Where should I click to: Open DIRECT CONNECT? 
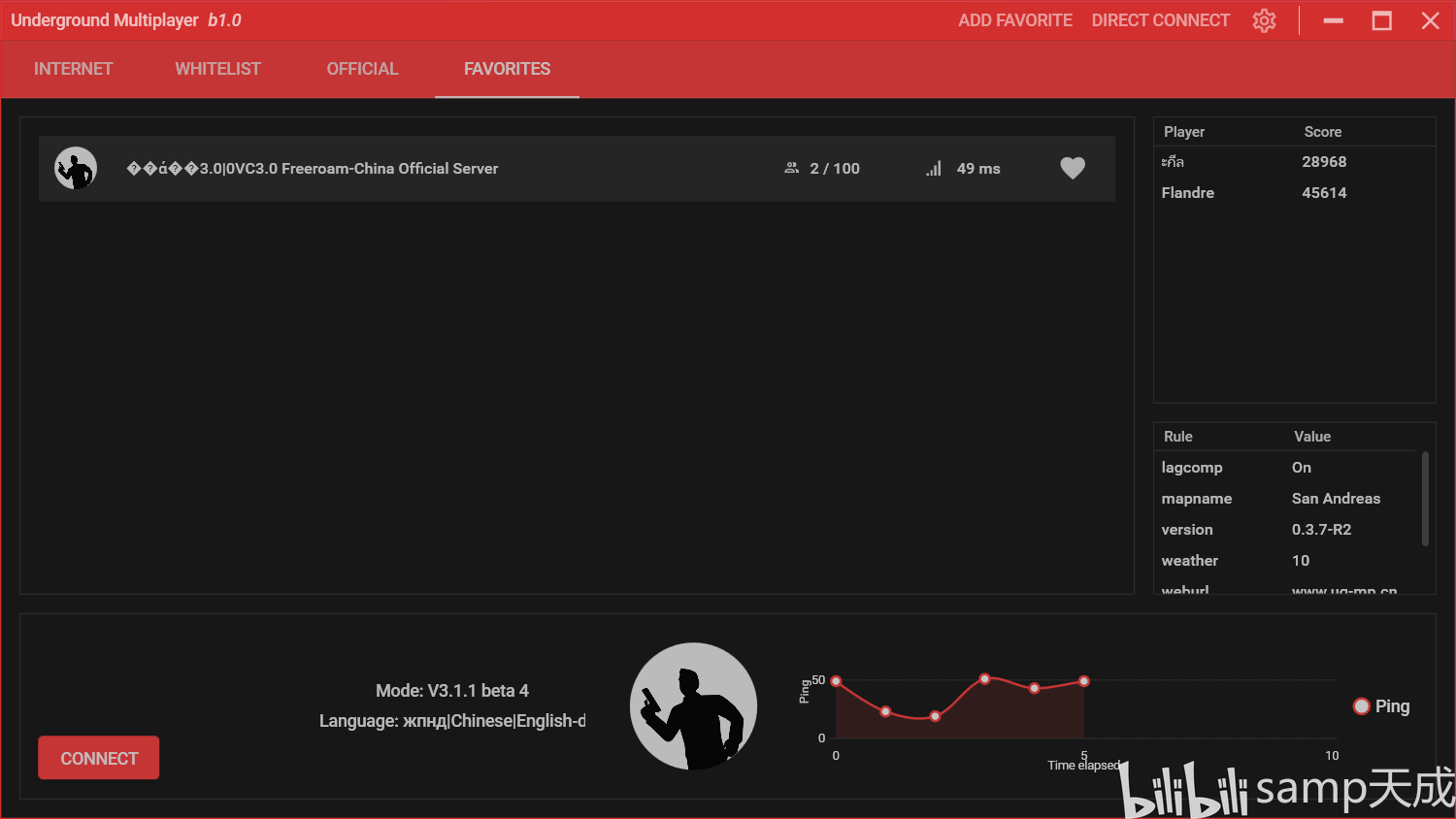point(1160,20)
